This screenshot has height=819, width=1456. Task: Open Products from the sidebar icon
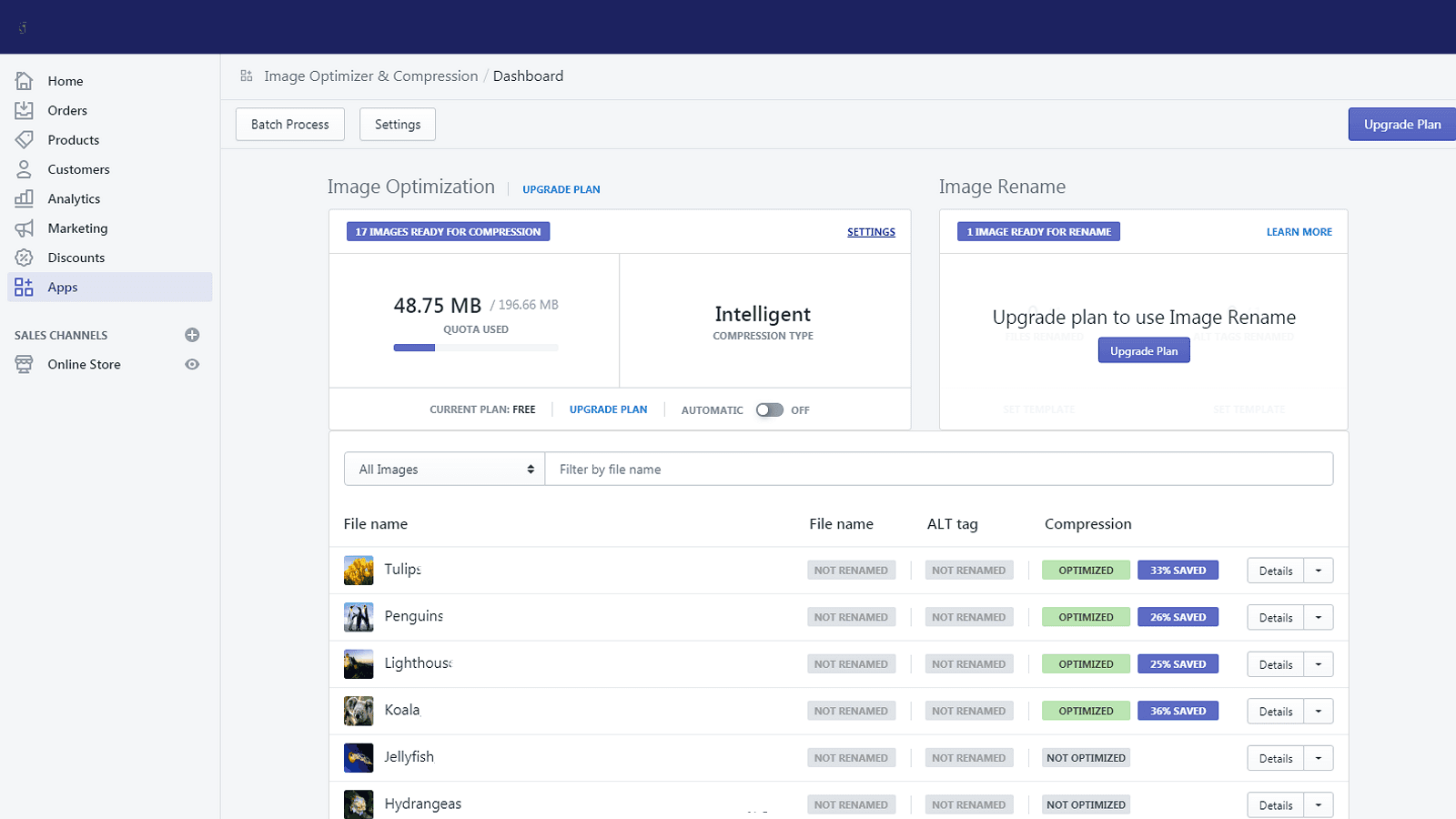pyautogui.click(x=24, y=139)
